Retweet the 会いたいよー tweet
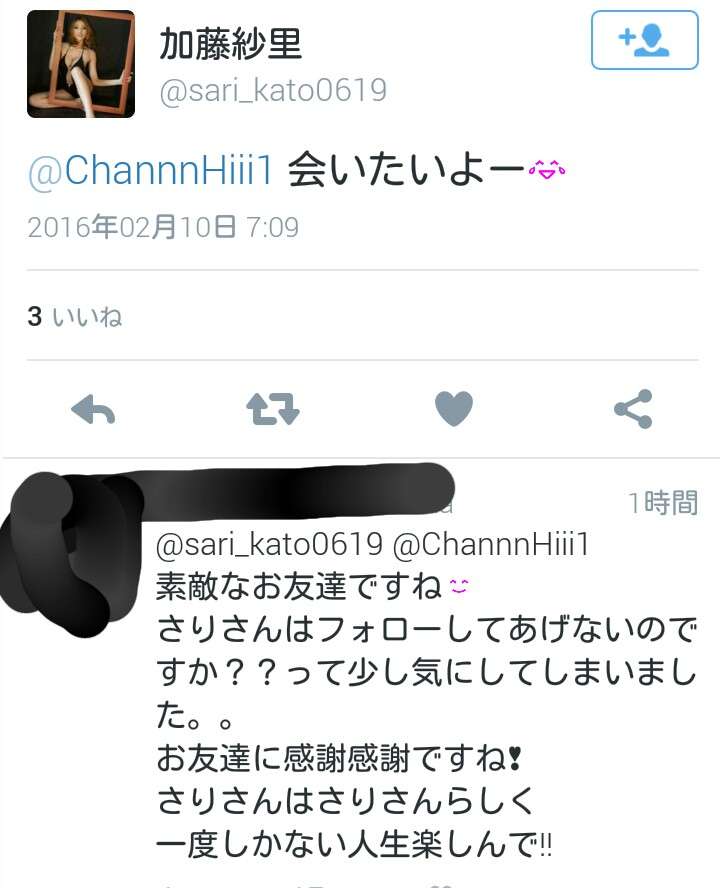 click(x=272, y=409)
